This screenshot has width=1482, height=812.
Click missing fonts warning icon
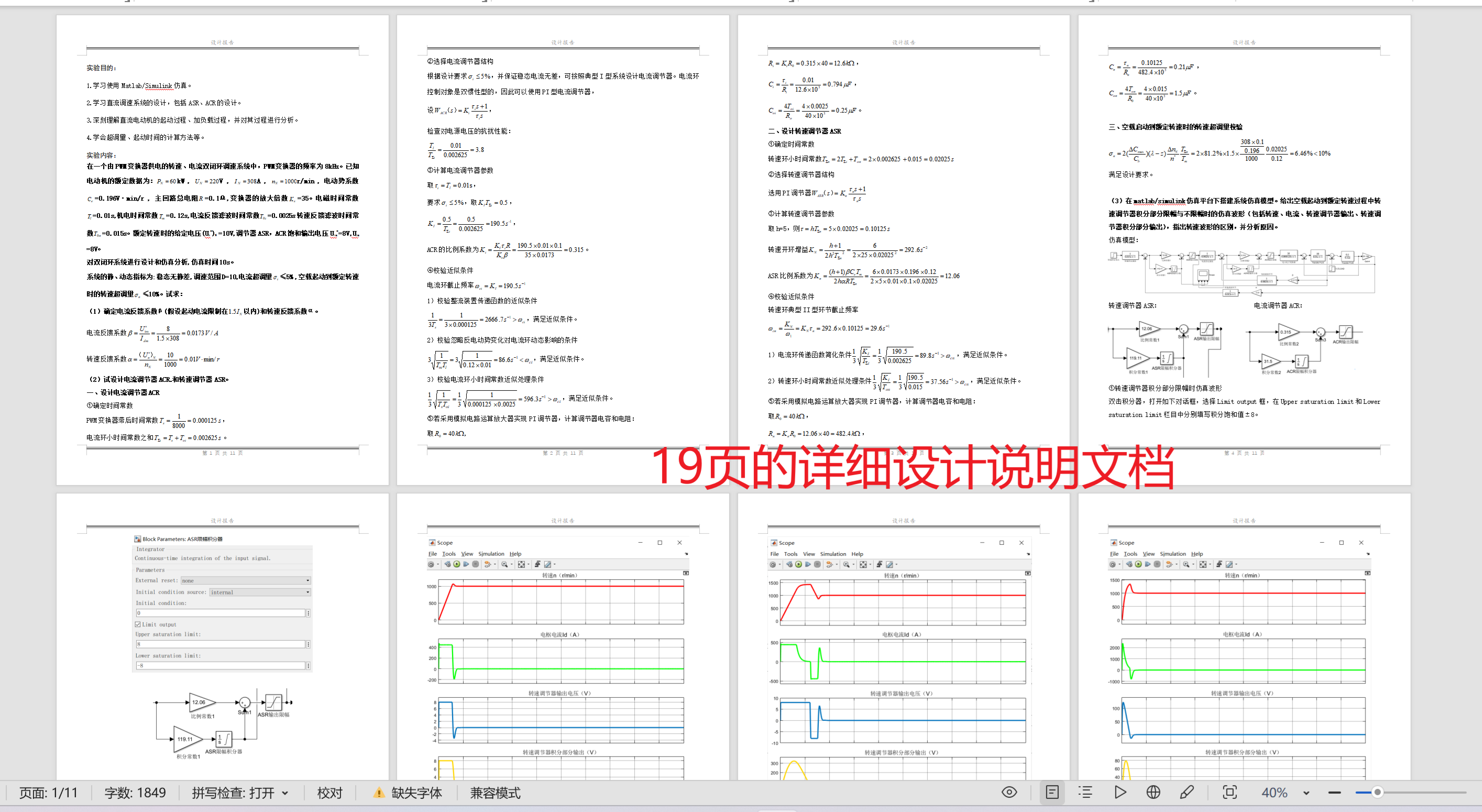click(379, 793)
